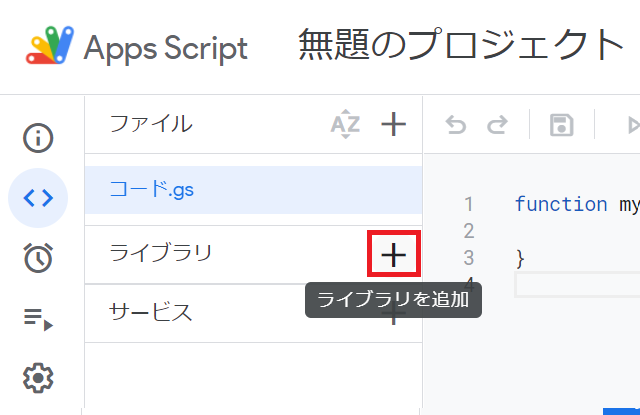Click the redo arrow in toolbar
Image resolution: width=640 pixels, height=415 pixels.
coord(498,124)
